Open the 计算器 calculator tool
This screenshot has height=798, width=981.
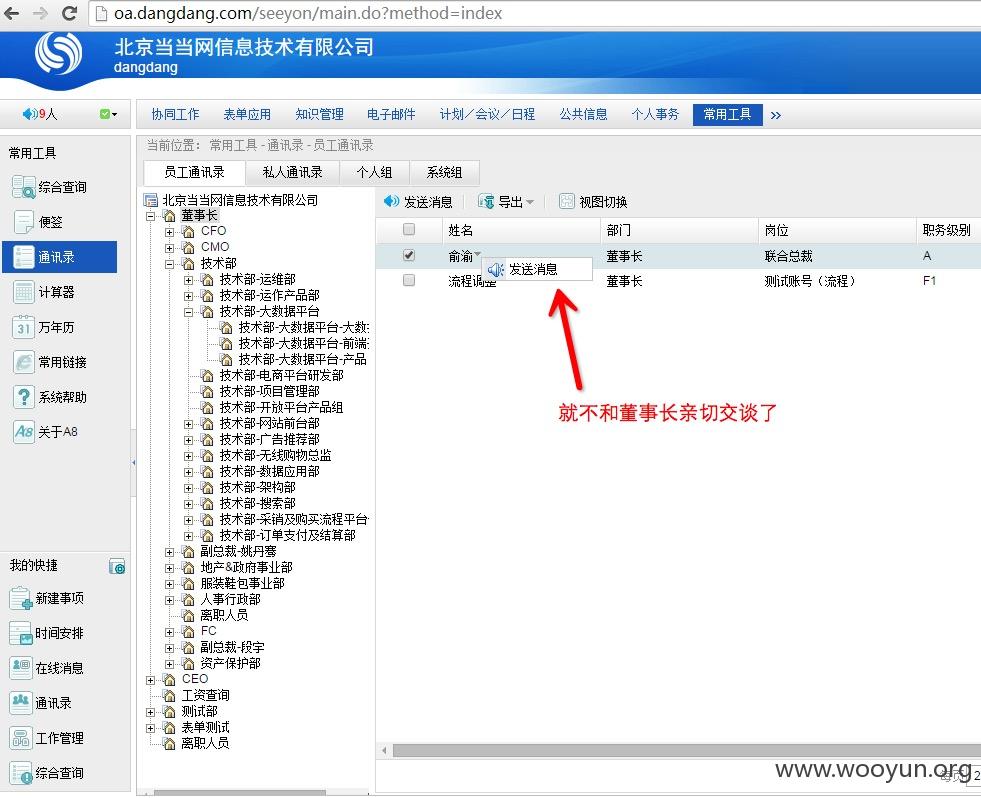(x=44, y=292)
